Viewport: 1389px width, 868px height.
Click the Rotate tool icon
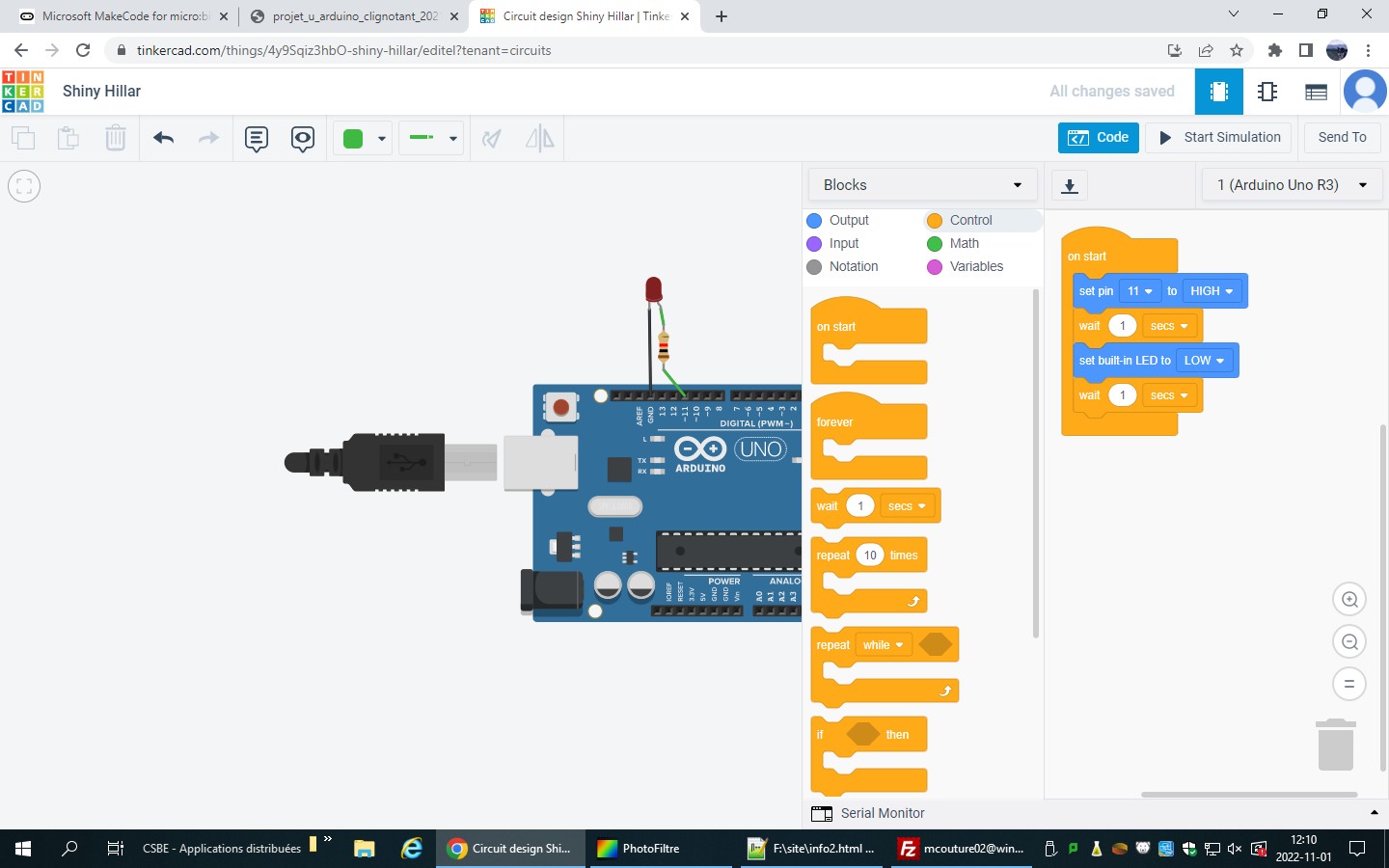492,138
